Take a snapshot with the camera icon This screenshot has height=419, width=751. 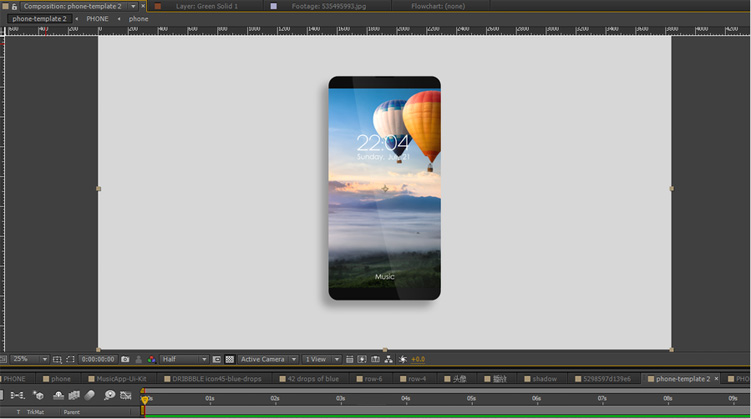pyautogui.click(x=125, y=359)
